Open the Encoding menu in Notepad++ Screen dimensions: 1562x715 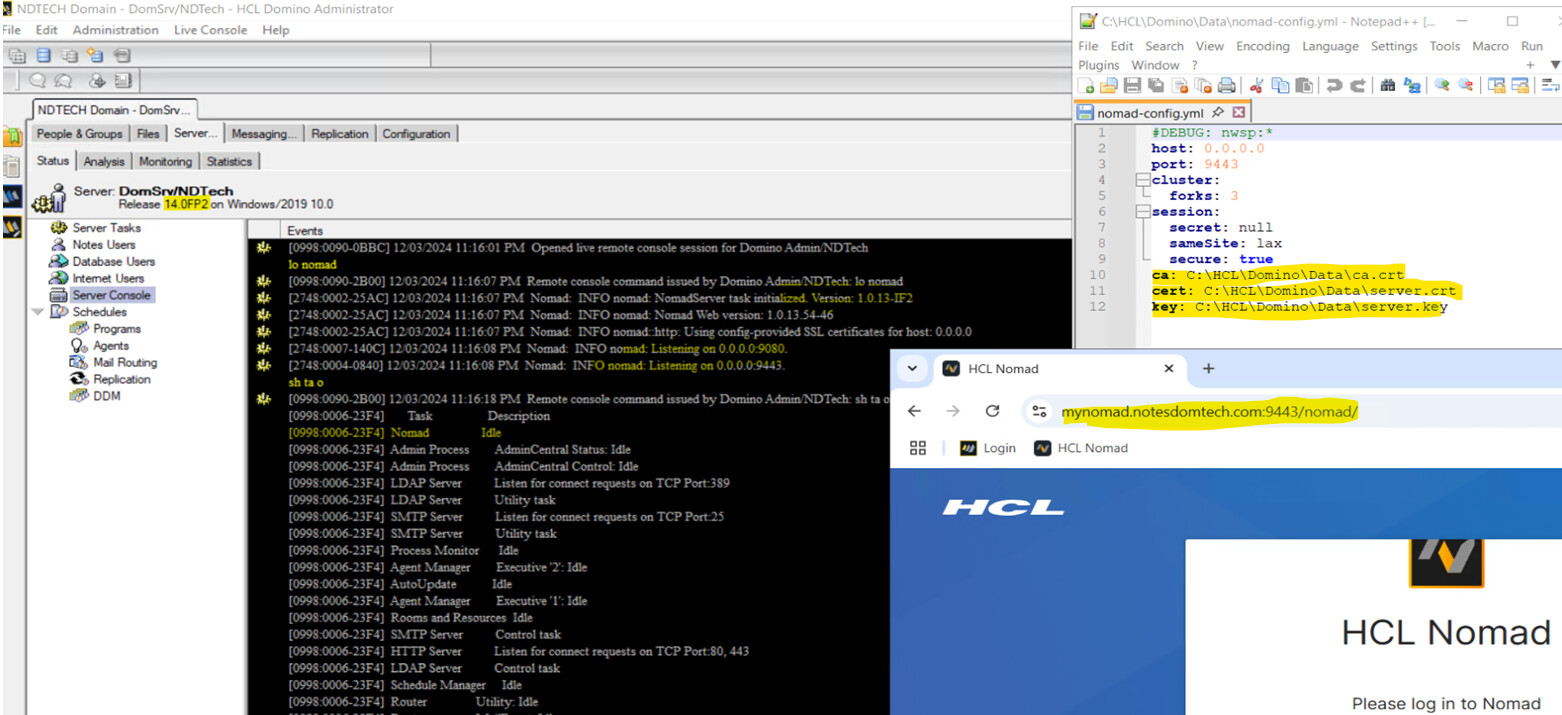point(1262,46)
